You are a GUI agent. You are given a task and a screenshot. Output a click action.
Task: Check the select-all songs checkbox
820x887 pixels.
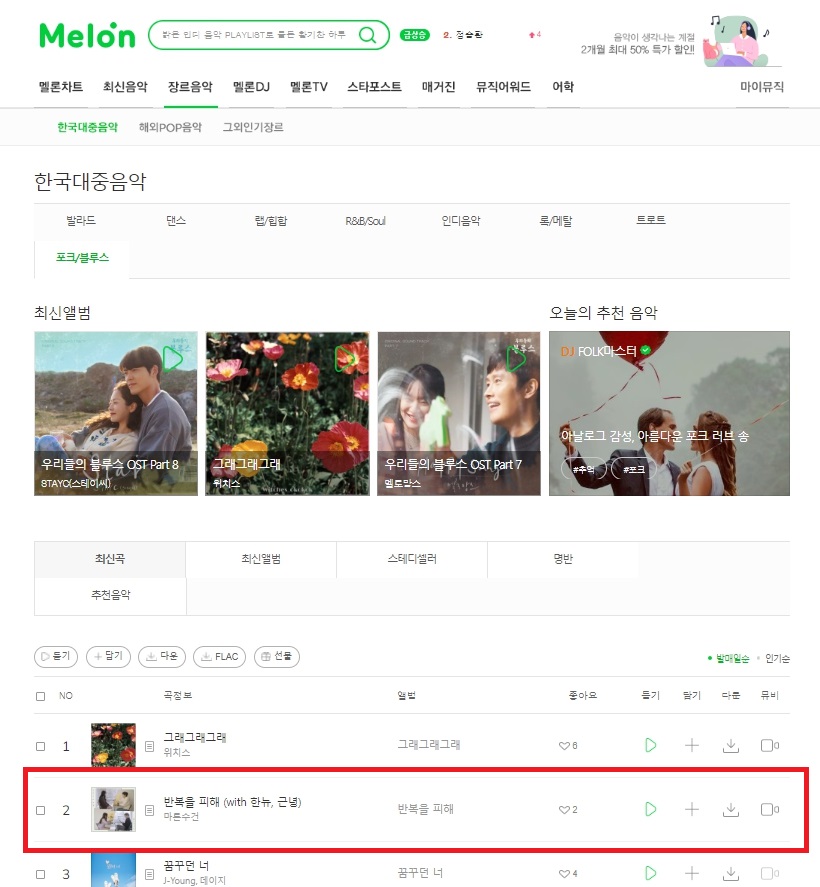41,696
